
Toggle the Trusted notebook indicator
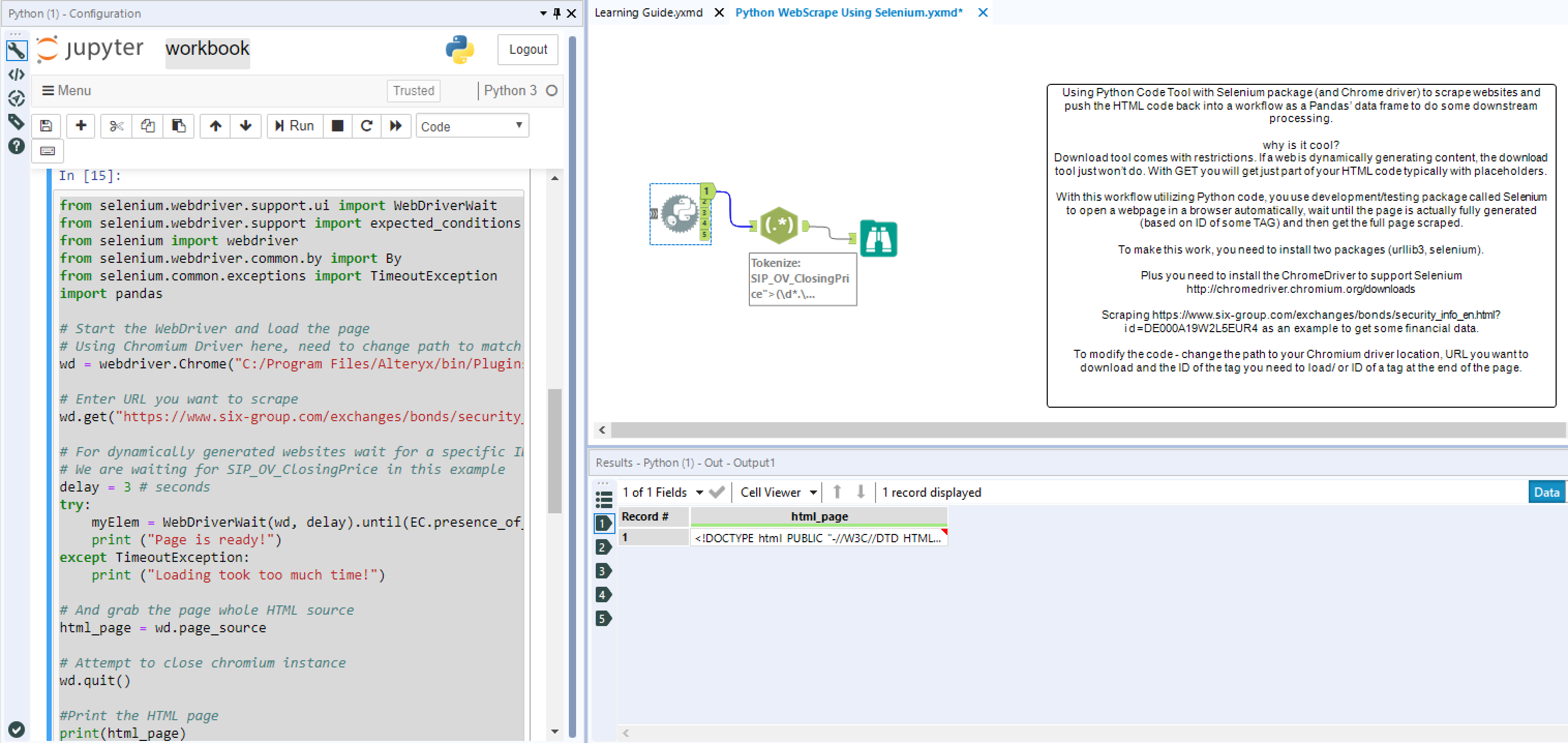413,91
